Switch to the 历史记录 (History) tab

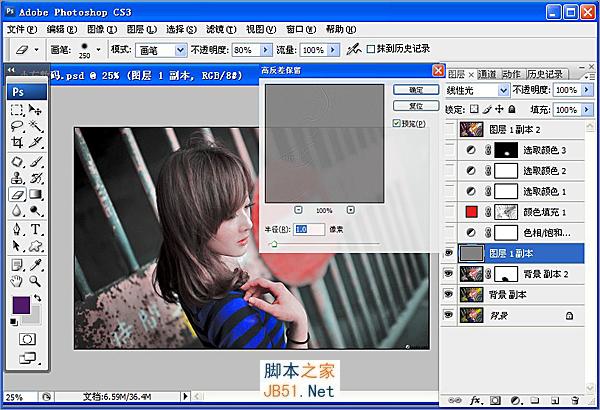click(x=545, y=74)
